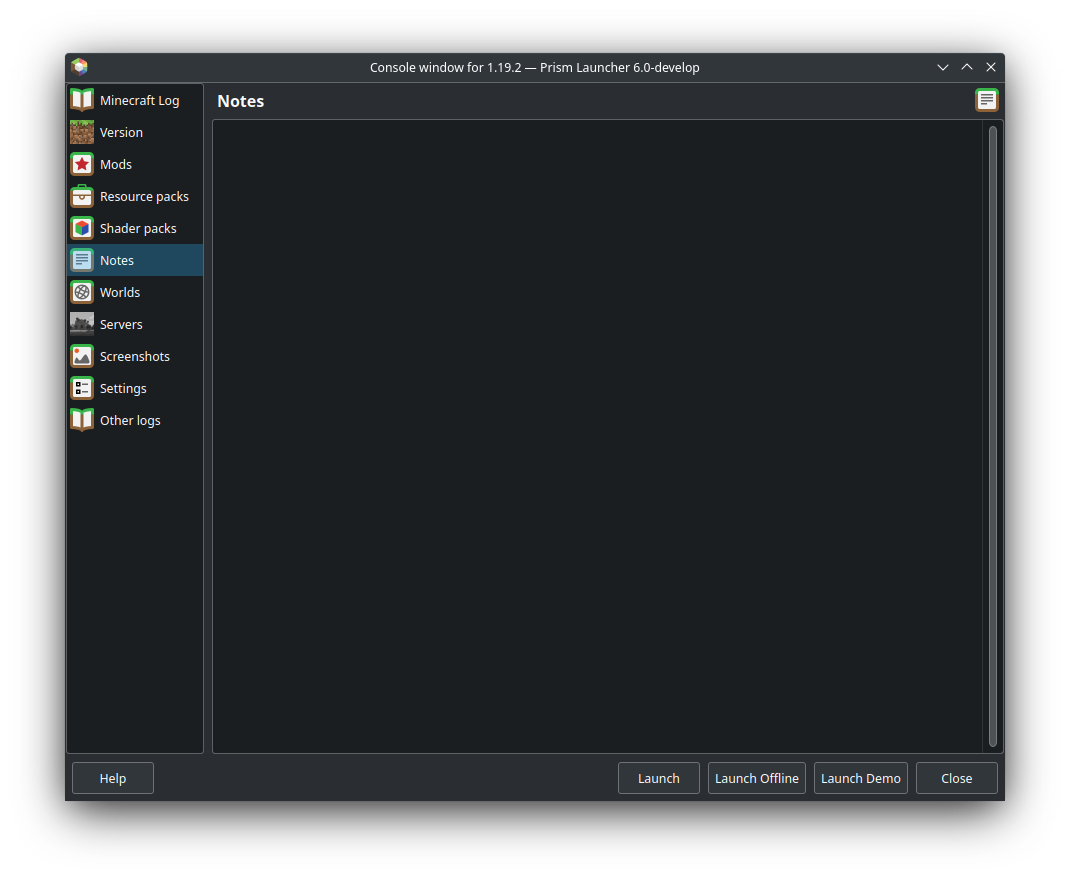
Task: Open the Worlds page
Action: 135,293
